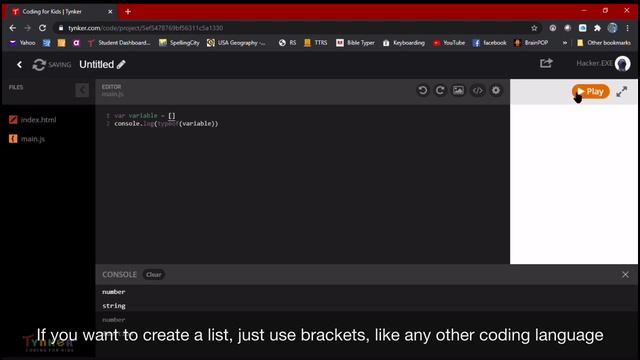Open the Keyboarding bookmark
The image size is (640, 360).
(404, 42)
